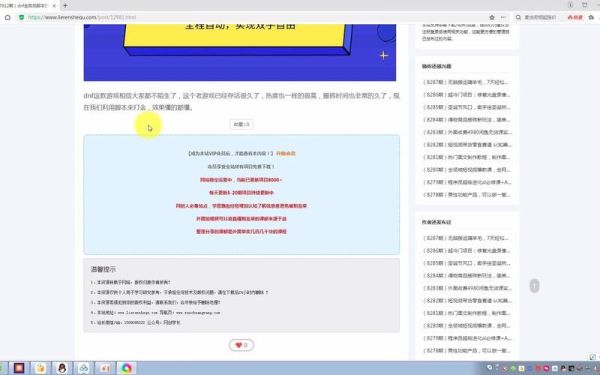Open post 8283期 in lower sidebar list
600x375 pixels.
[466, 288]
